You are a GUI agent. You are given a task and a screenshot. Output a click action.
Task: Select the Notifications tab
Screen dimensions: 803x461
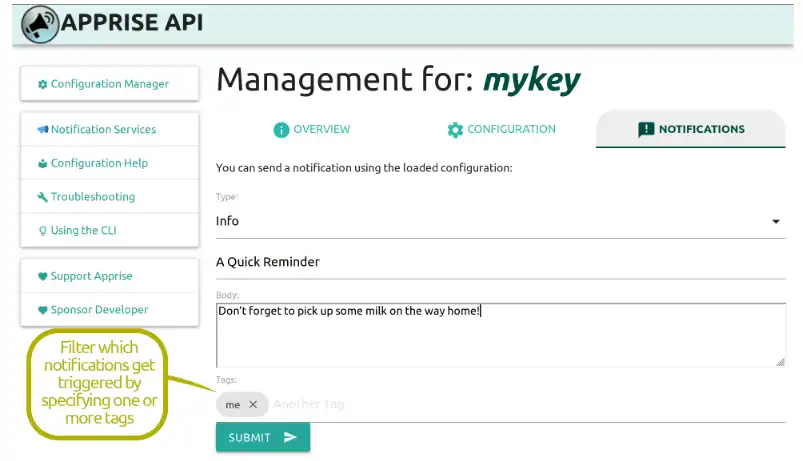[x=690, y=130]
